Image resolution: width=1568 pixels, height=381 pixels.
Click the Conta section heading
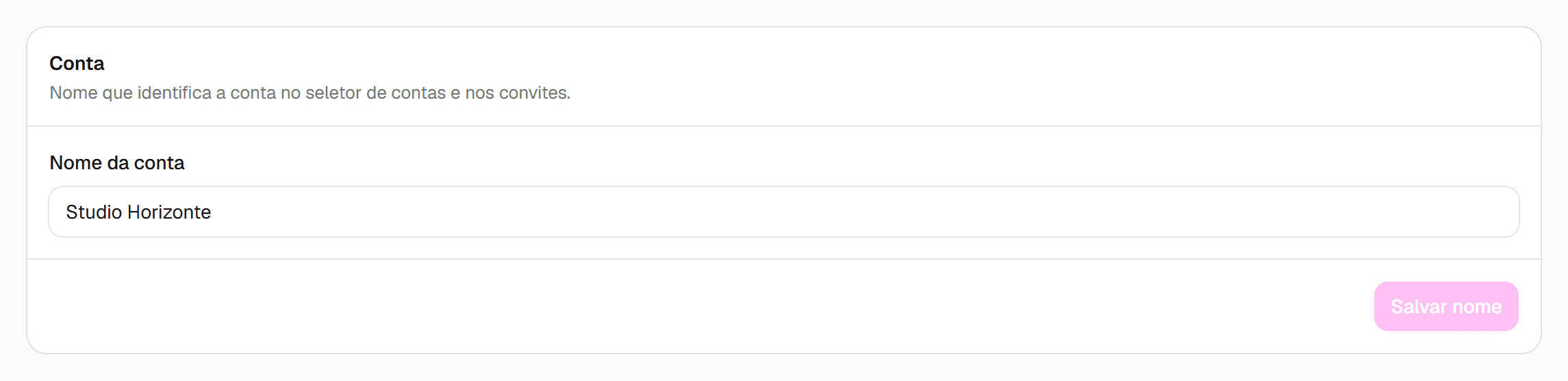coord(77,63)
